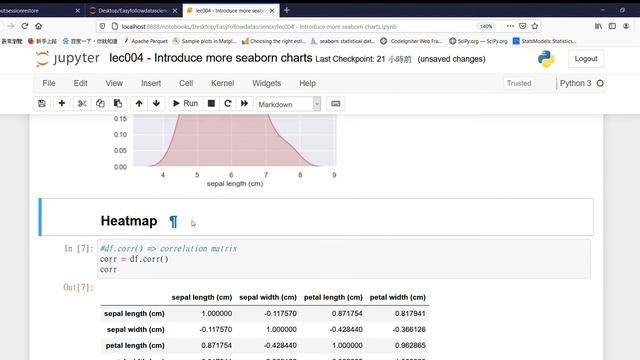
Task: Open the SciPy.org bookmark
Action: pos(478,41)
